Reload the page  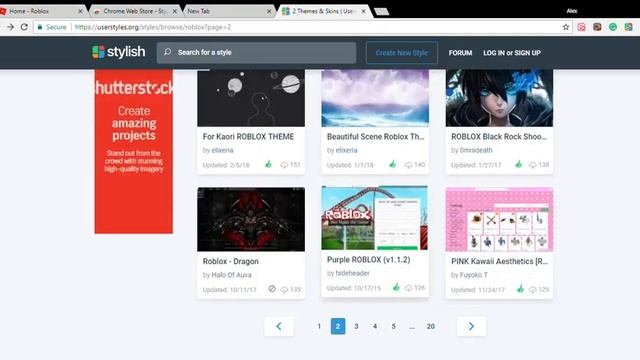[24, 27]
